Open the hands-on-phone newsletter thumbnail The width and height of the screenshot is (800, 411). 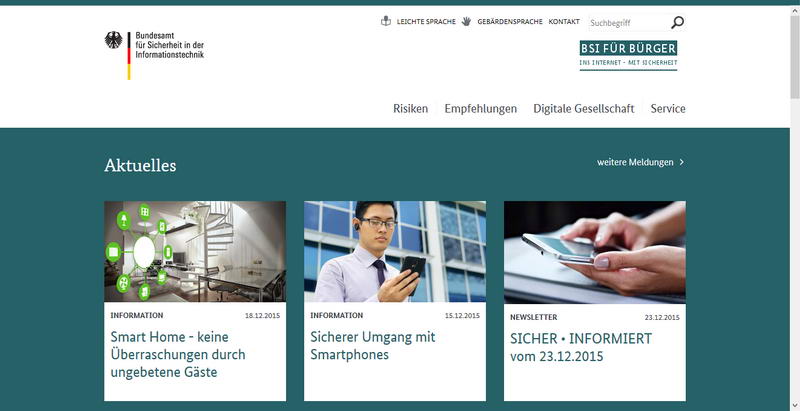[595, 252]
